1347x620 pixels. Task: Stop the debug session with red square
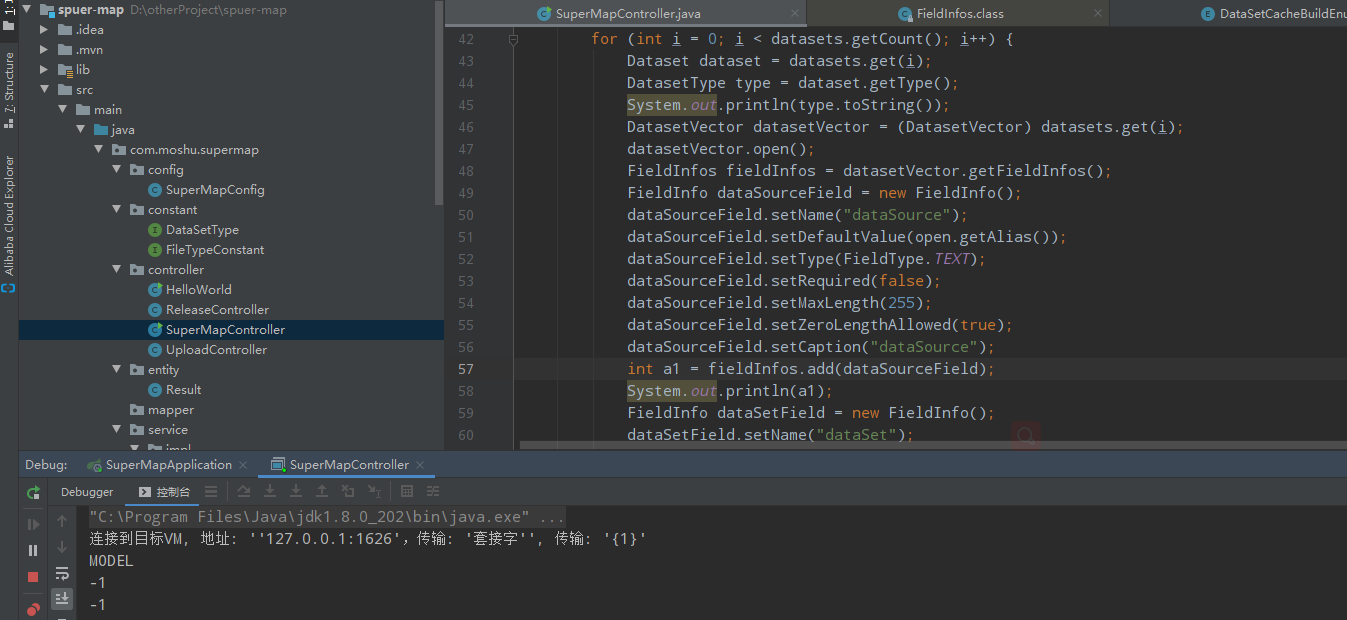point(33,577)
